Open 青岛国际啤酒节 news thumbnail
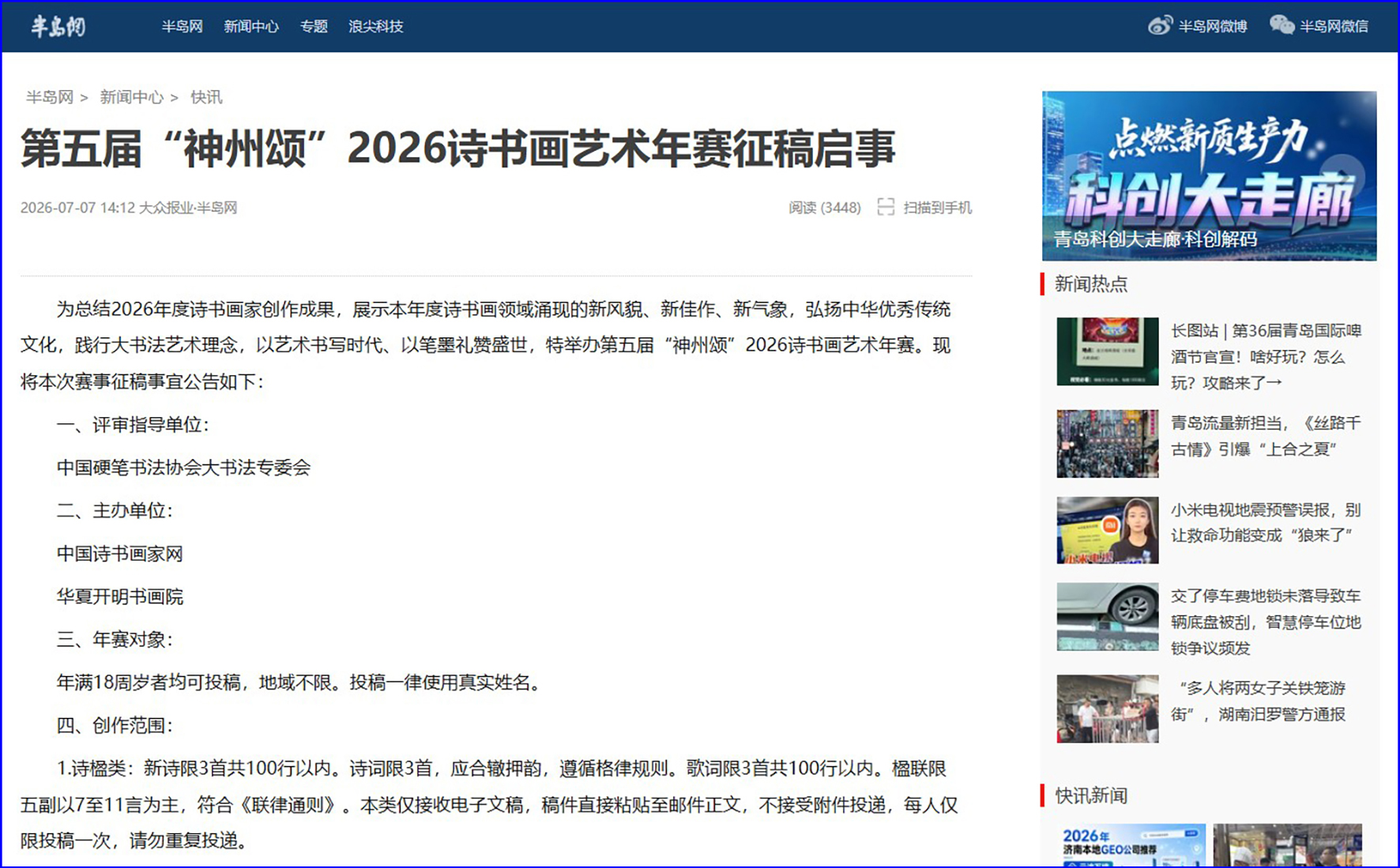The height and width of the screenshot is (868, 1400). coord(1108,351)
